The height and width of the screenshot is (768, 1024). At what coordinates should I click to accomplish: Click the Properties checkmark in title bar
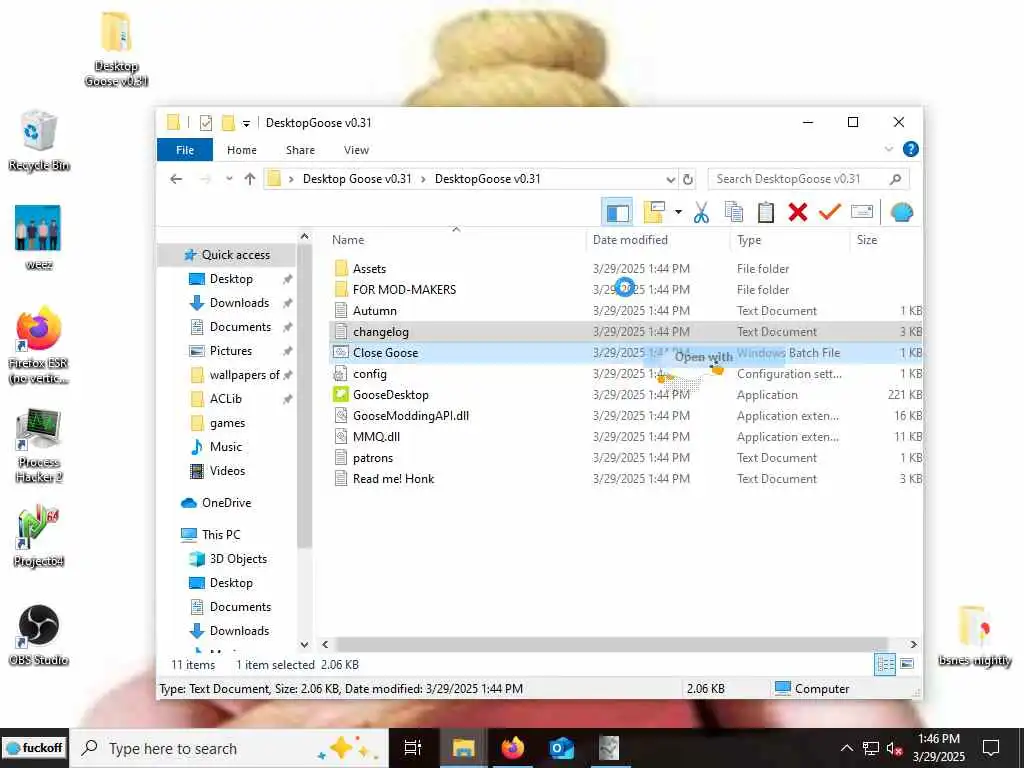click(x=206, y=122)
